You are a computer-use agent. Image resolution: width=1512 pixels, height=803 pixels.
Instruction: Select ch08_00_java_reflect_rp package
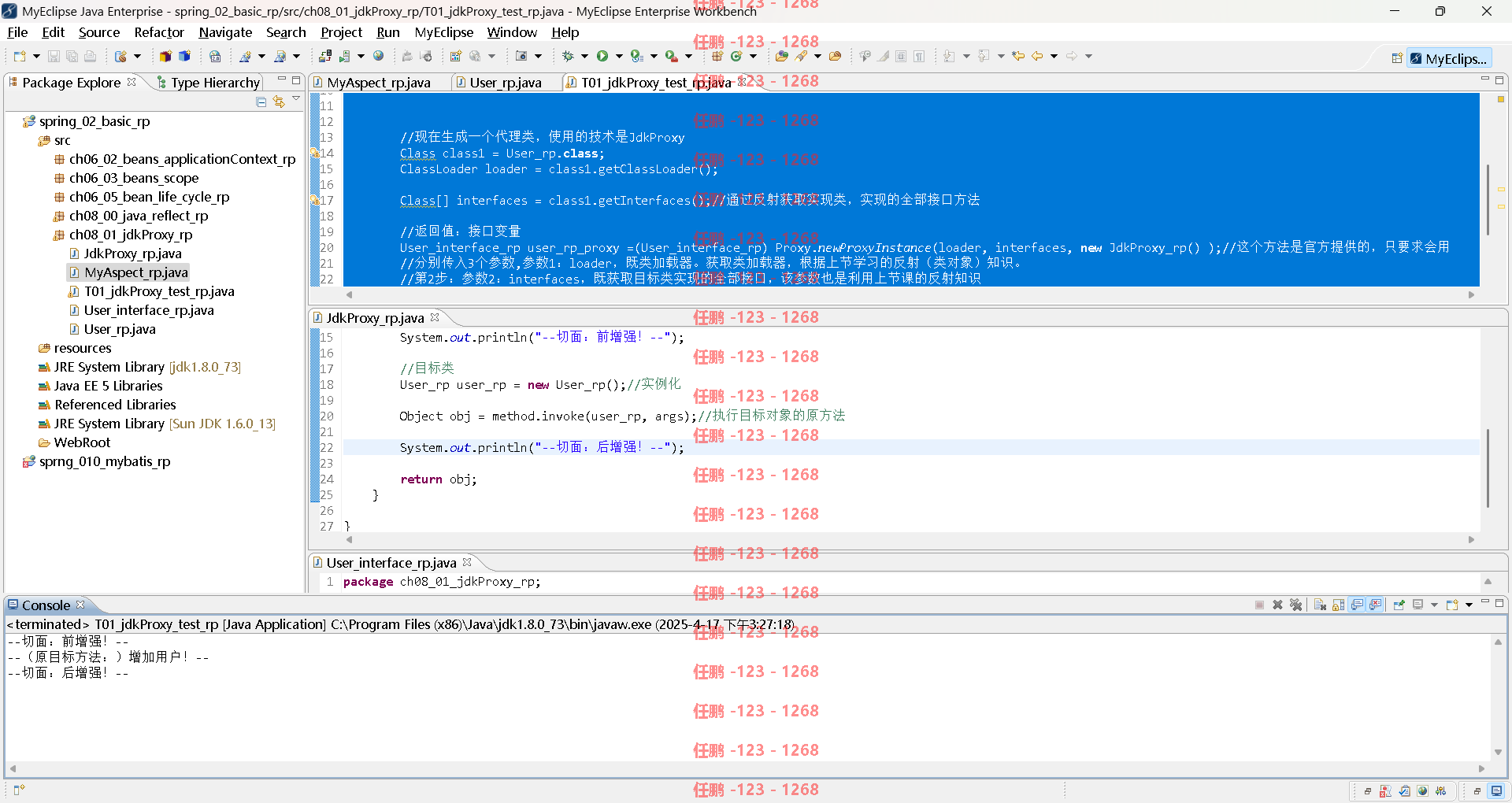[x=131, y=216]
